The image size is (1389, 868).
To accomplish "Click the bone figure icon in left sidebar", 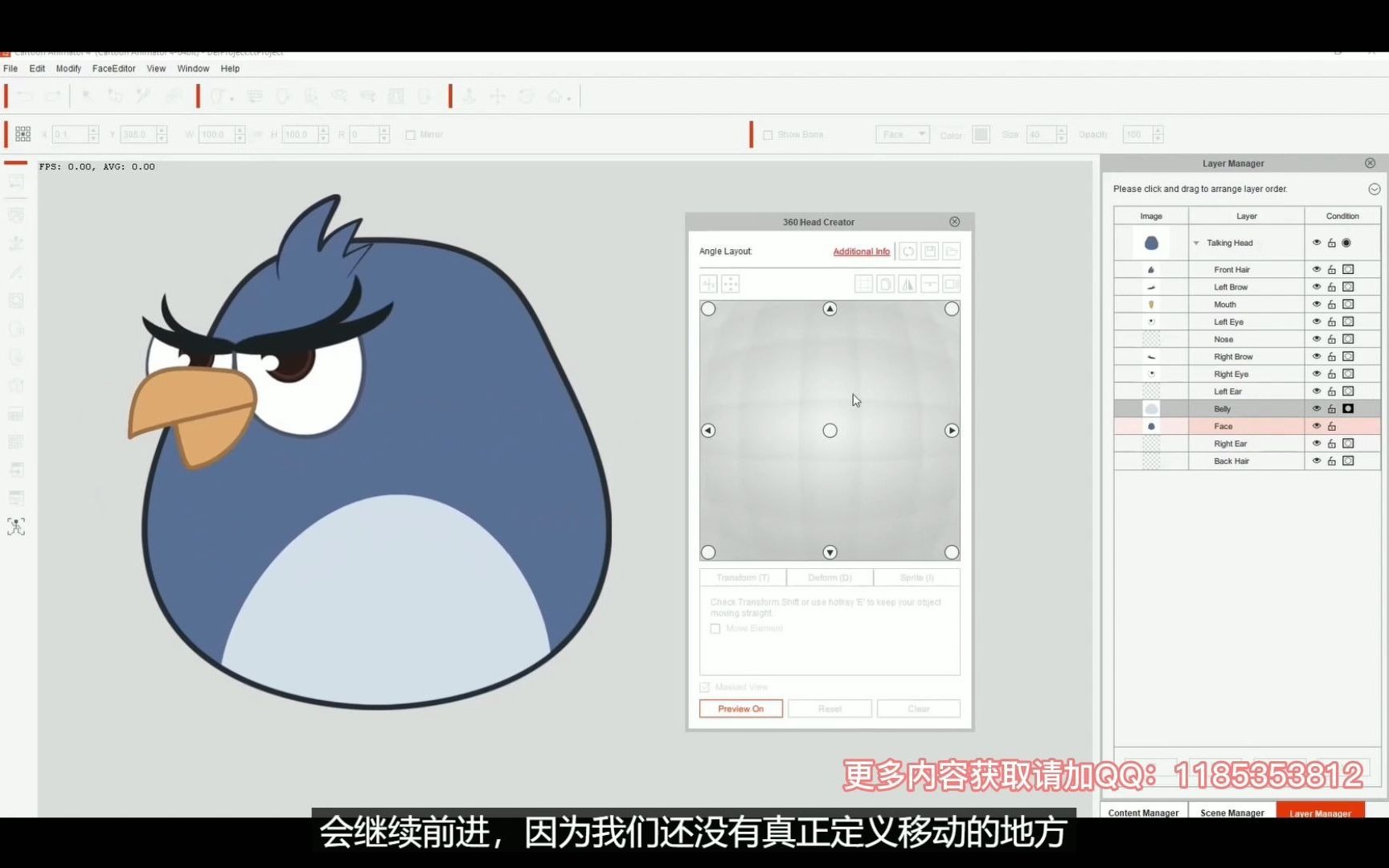I will click(16, 526).
